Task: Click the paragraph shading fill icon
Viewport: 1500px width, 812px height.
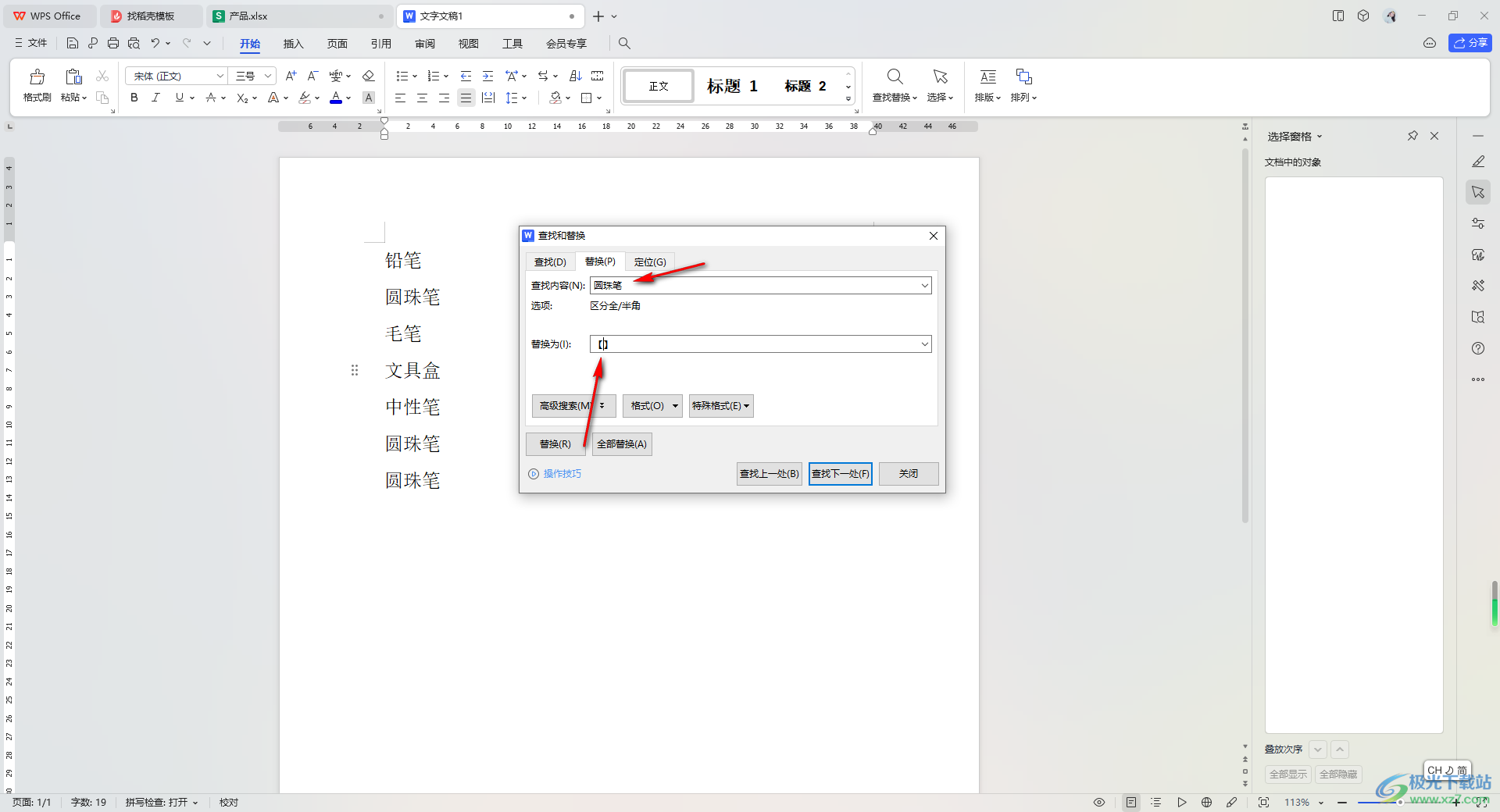Action: (x=555, y=98)
